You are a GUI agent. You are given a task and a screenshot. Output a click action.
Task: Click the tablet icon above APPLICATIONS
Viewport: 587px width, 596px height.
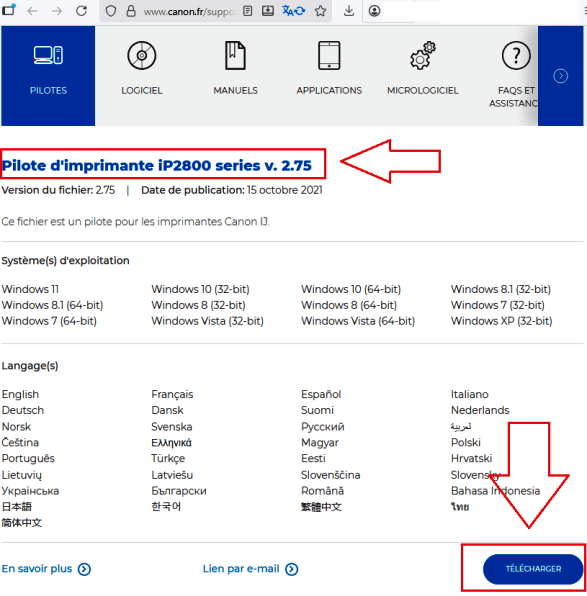click(329, 55)
